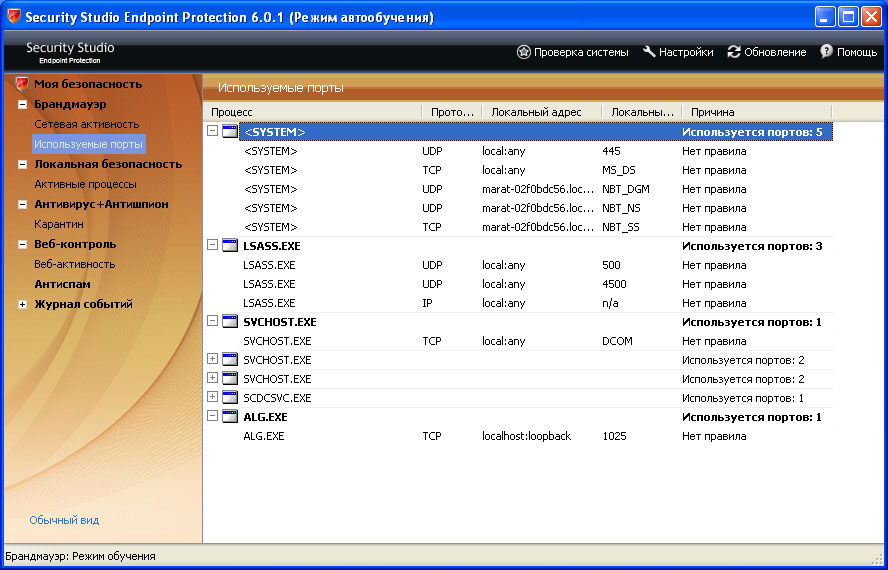Click status bar text Брандмауэр: Режим обучения

click(80, 556)
